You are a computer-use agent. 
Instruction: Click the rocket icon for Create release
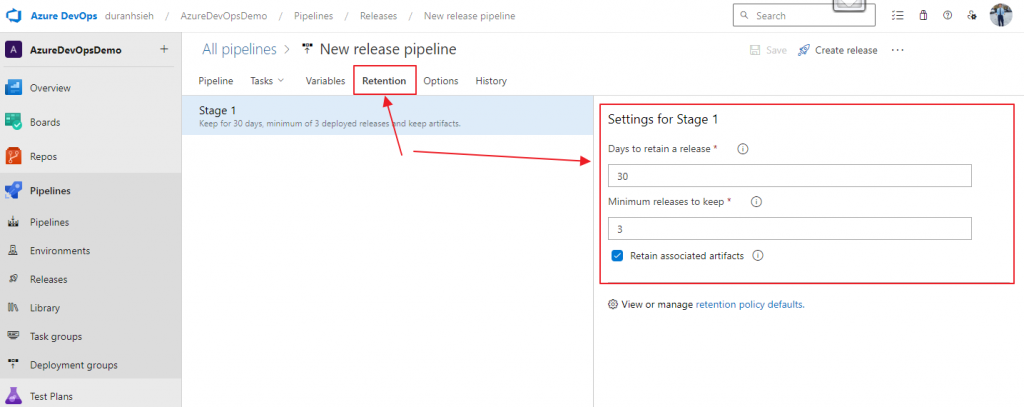tap(804, 50)
